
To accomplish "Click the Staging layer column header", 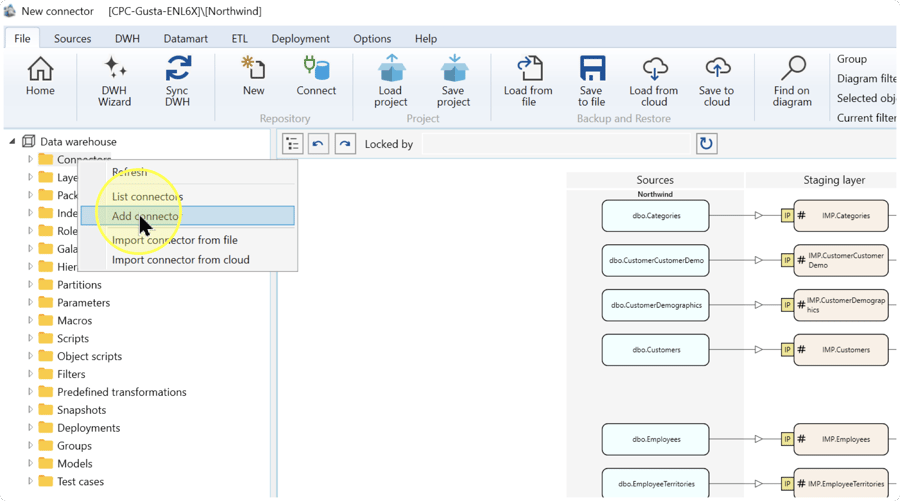I will coord(834,180).
